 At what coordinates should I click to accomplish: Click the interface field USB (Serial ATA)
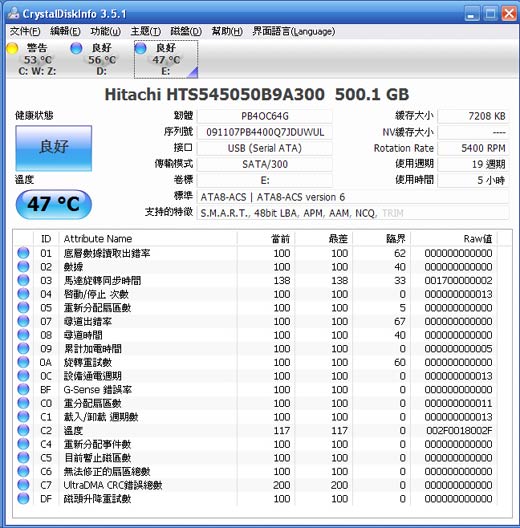[265, 148]
